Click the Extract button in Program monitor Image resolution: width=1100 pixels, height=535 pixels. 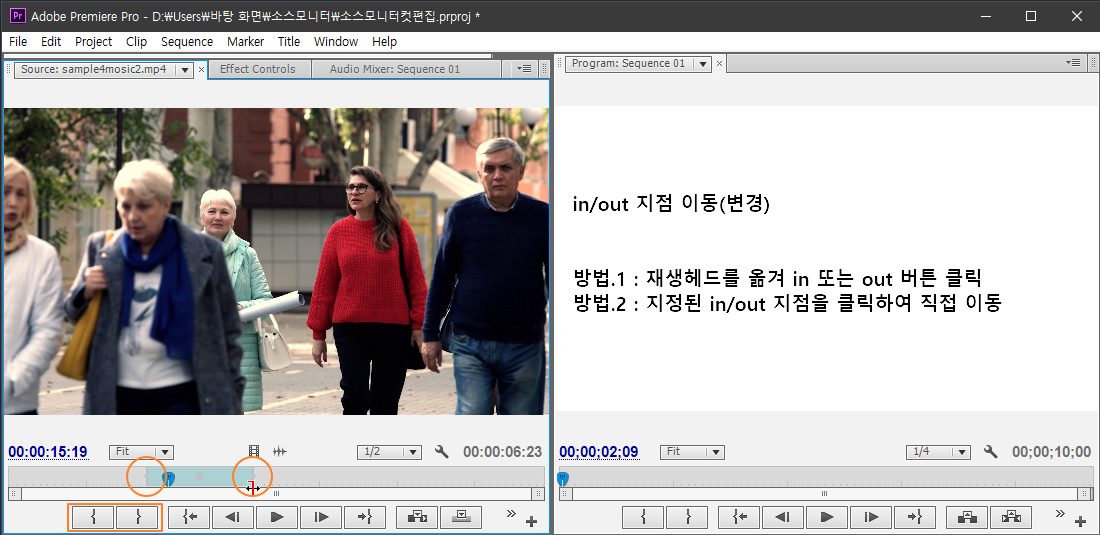(1011, 517)
